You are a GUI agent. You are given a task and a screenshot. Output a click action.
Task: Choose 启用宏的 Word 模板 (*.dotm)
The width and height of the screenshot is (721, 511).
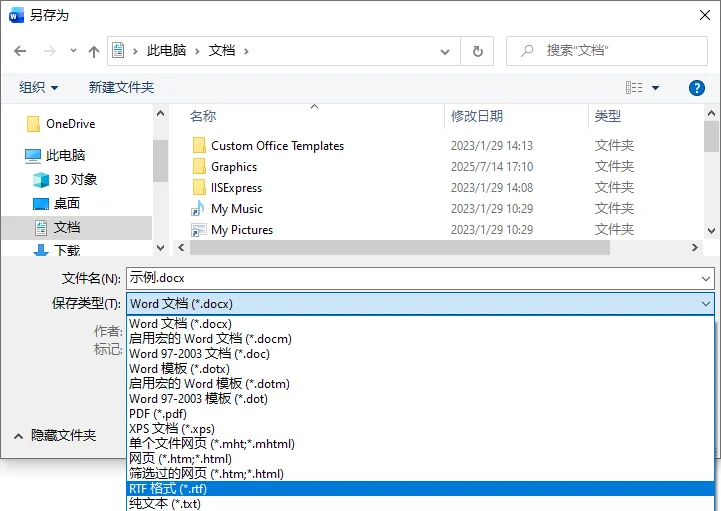420,384
